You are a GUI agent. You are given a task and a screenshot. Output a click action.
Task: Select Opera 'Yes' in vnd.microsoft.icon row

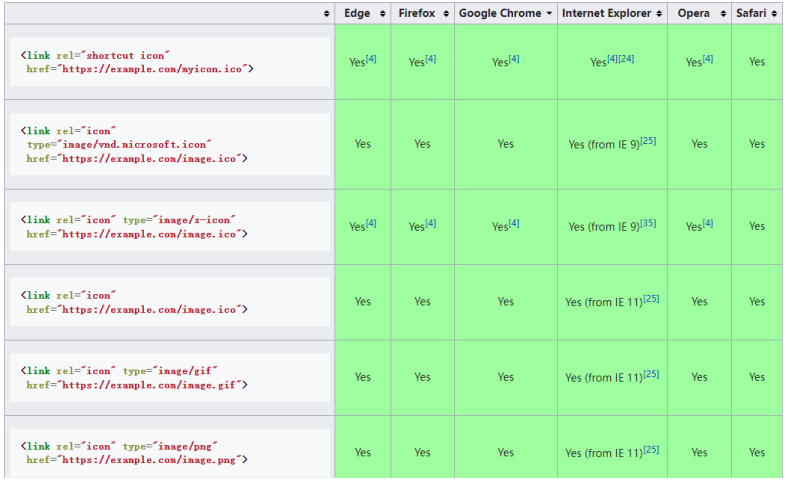(x=699, y=144)
